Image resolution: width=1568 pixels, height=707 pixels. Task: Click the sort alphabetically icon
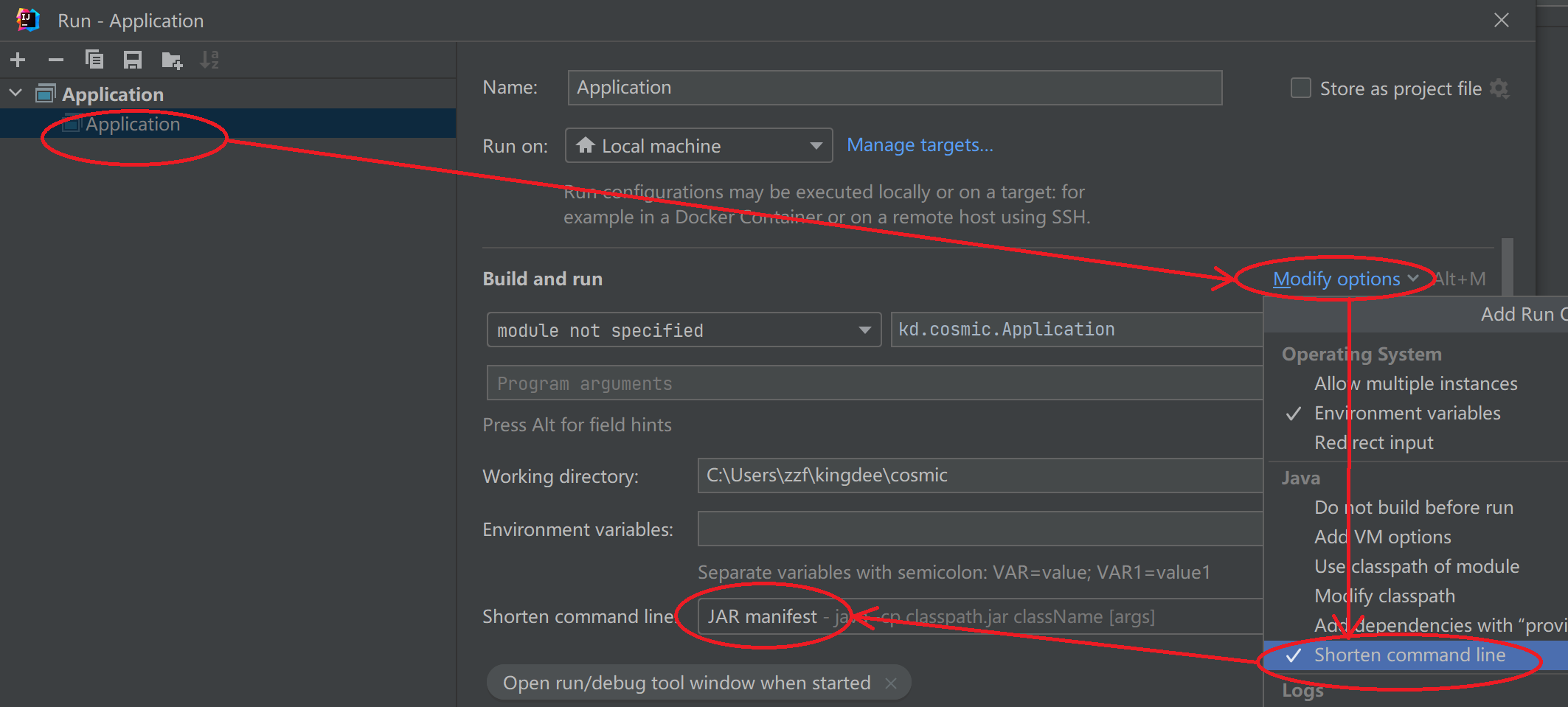pos(209,60)
